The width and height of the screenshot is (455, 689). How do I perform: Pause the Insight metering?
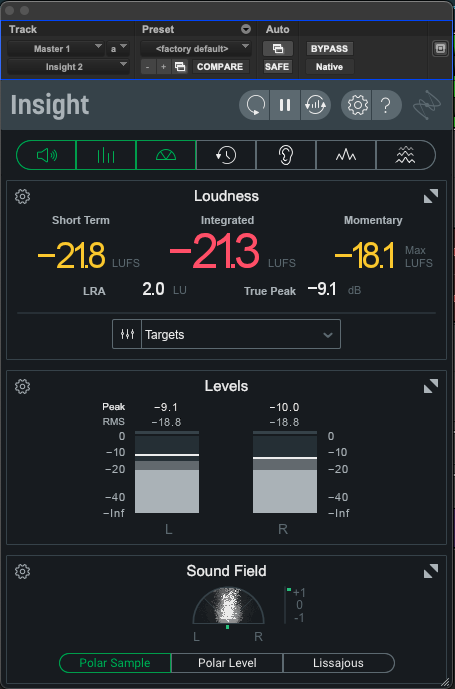point(285,105)
